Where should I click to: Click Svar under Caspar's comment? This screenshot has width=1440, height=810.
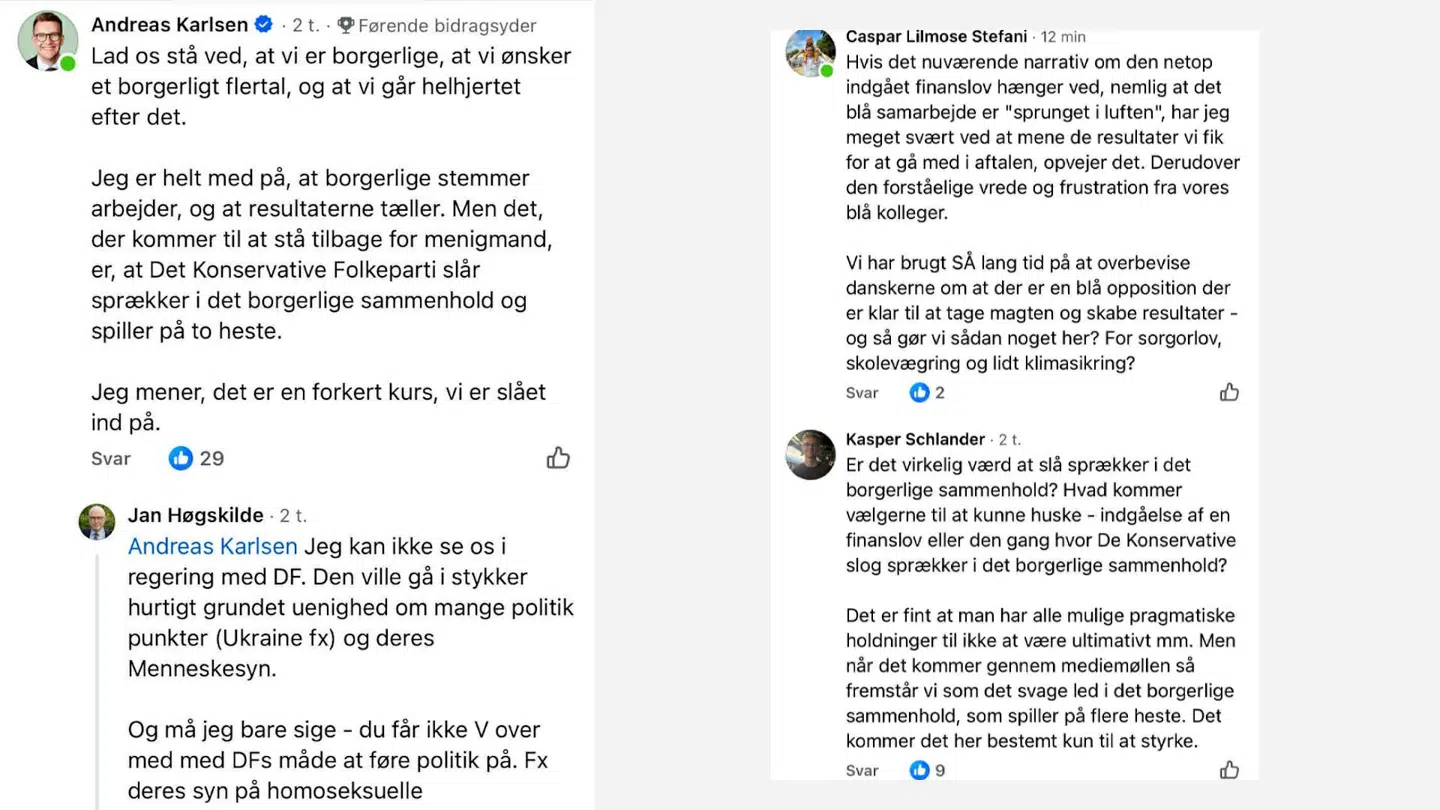(861, 392)
